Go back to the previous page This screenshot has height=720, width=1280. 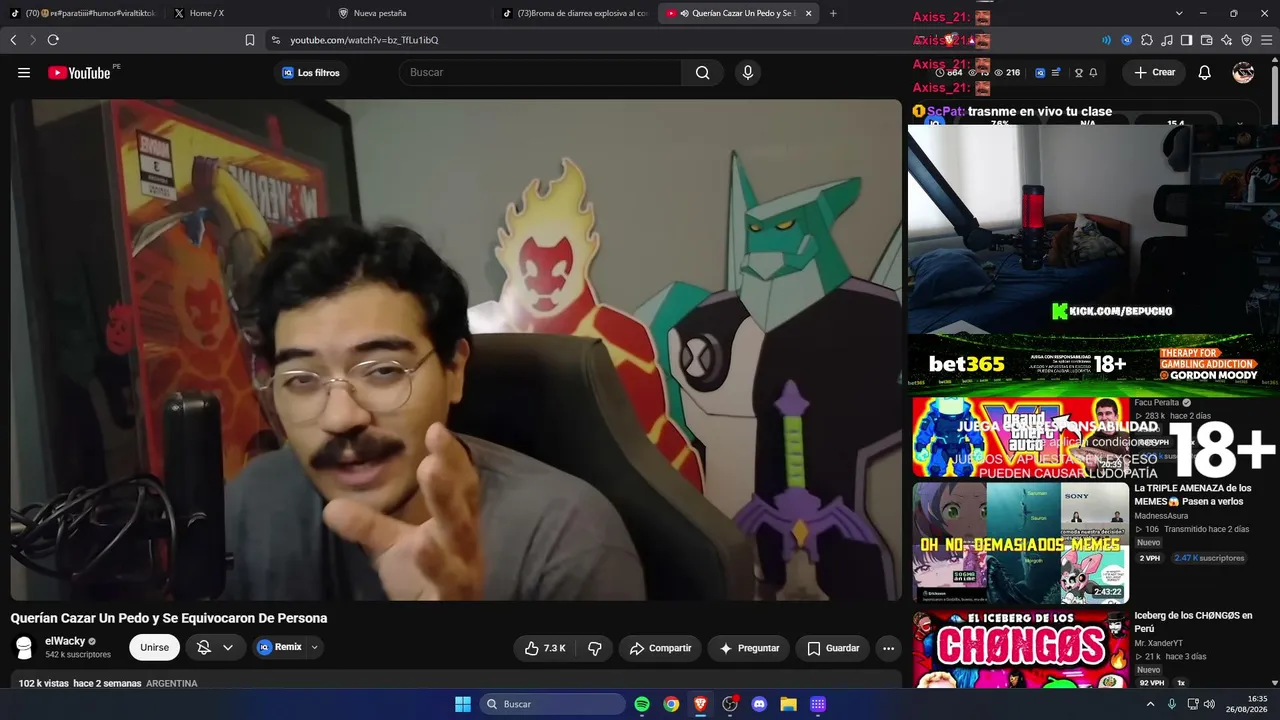tap(13, 40)
